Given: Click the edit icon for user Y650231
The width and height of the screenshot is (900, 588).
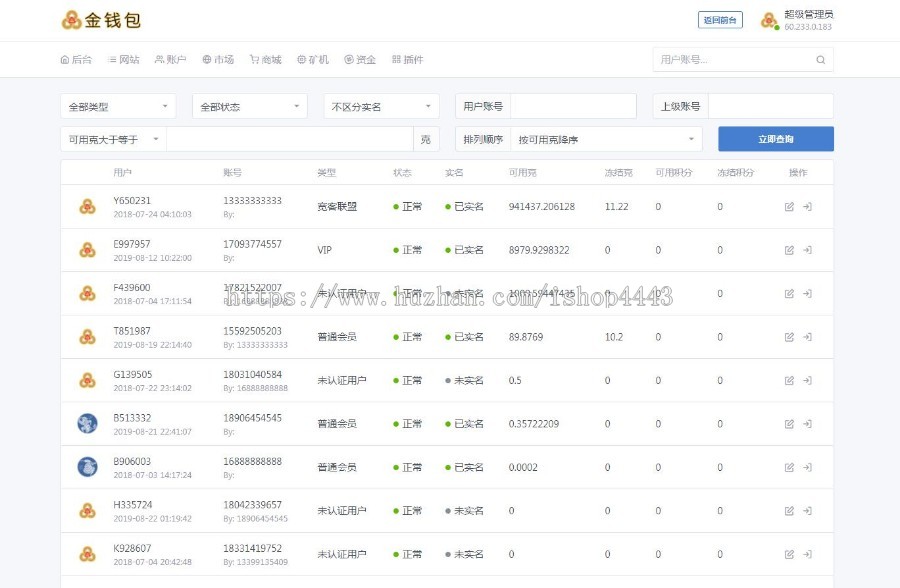Looking at the screenshot, I should pos(789,207).
